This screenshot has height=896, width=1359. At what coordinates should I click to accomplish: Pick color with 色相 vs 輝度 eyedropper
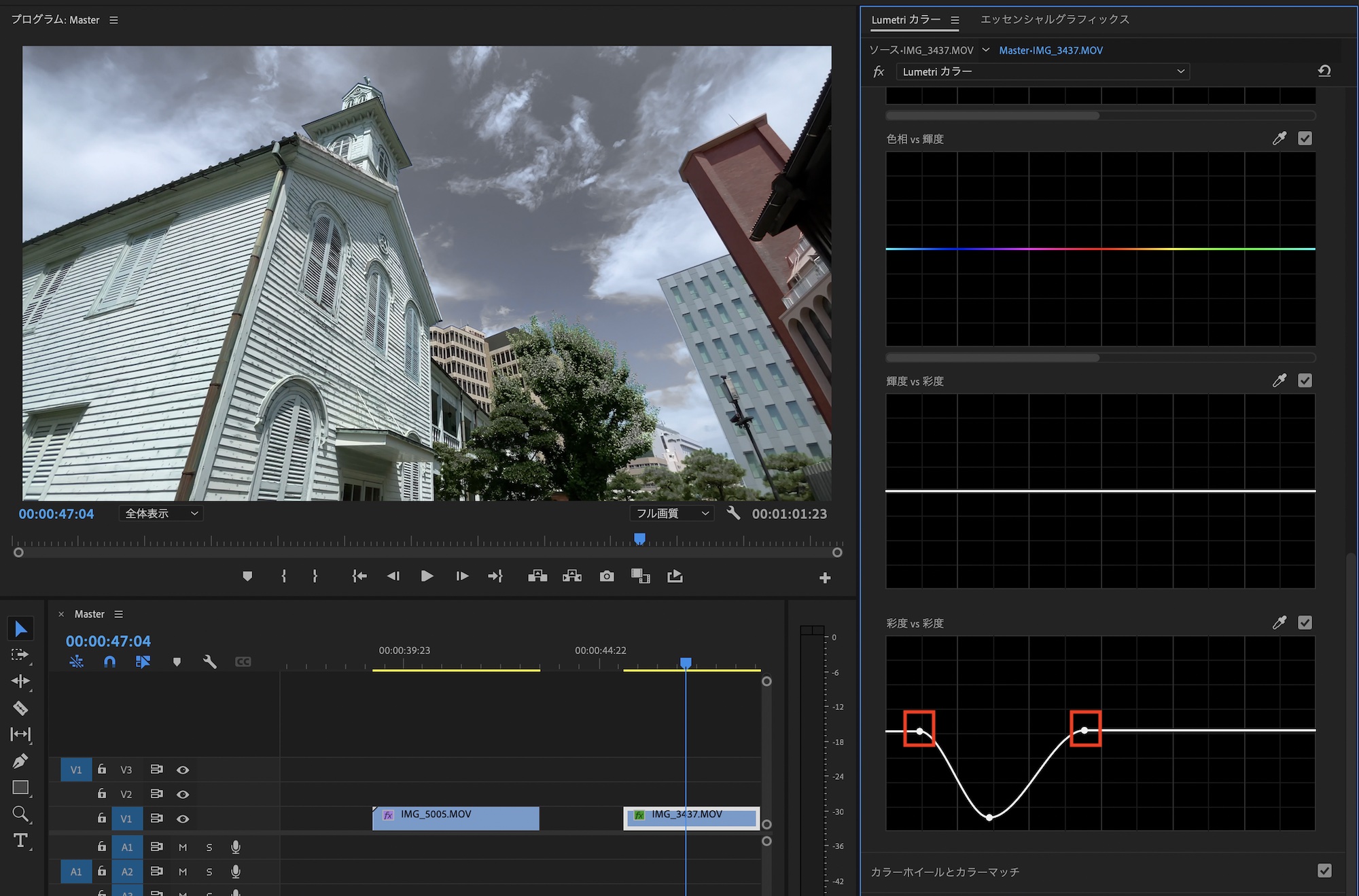(1279, 139)
